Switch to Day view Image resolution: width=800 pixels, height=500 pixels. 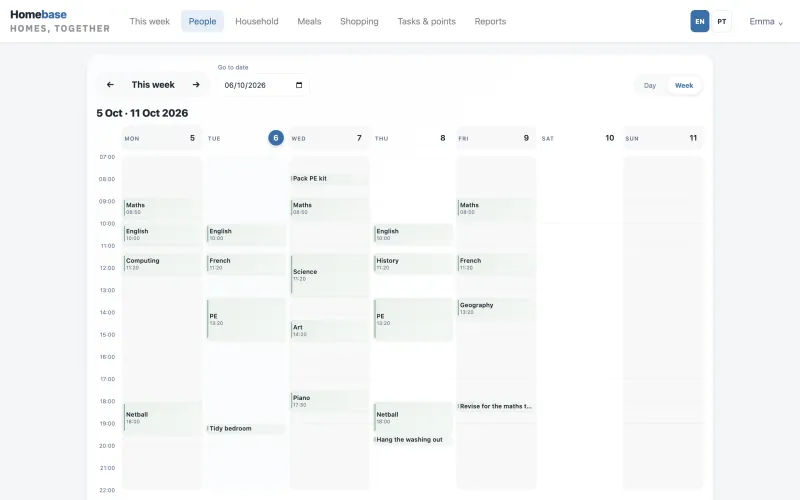tap(649, 85)
